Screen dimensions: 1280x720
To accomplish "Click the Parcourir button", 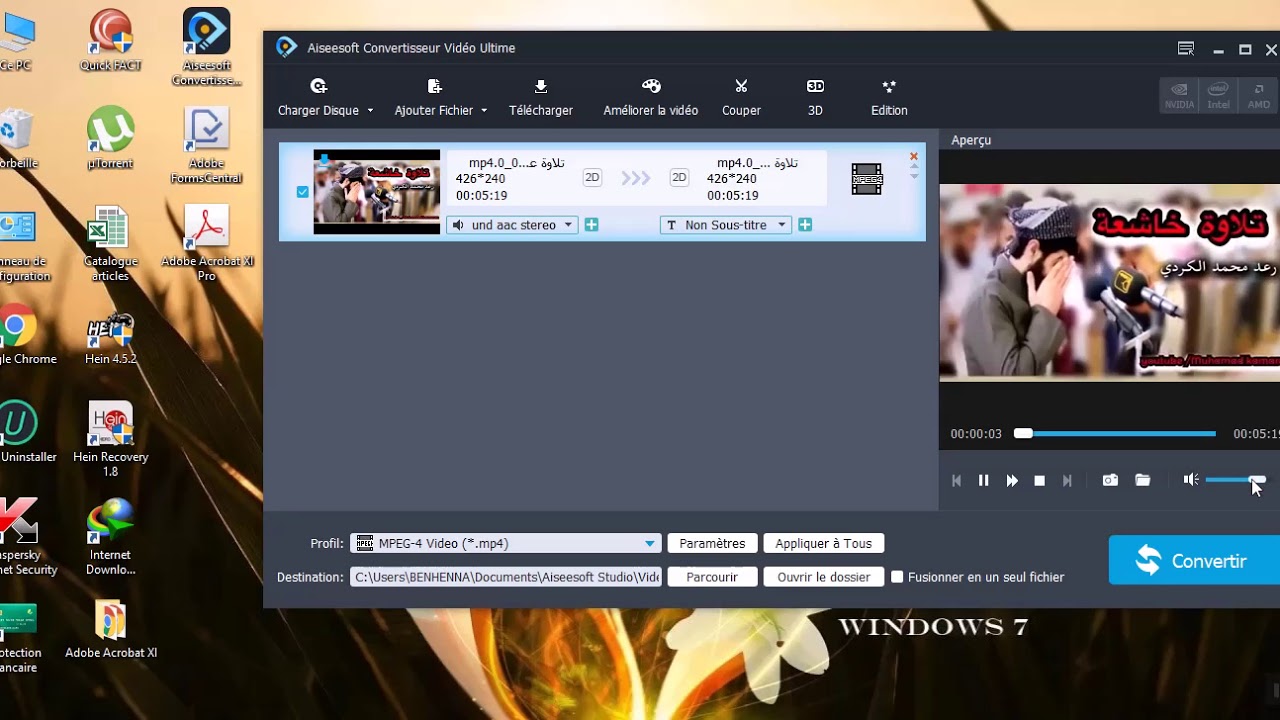I will point(712,577).
